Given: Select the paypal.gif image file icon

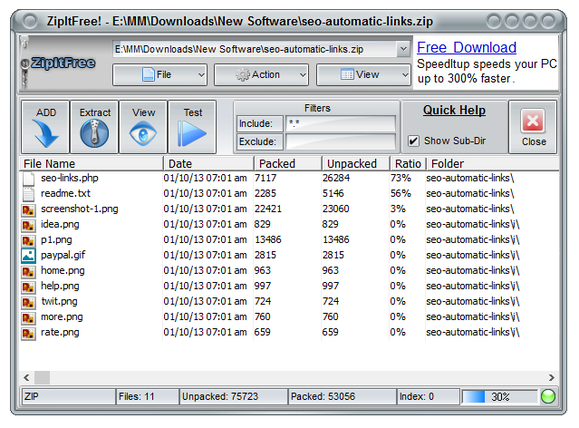Looking at the screenshot, I should [28, 256].
